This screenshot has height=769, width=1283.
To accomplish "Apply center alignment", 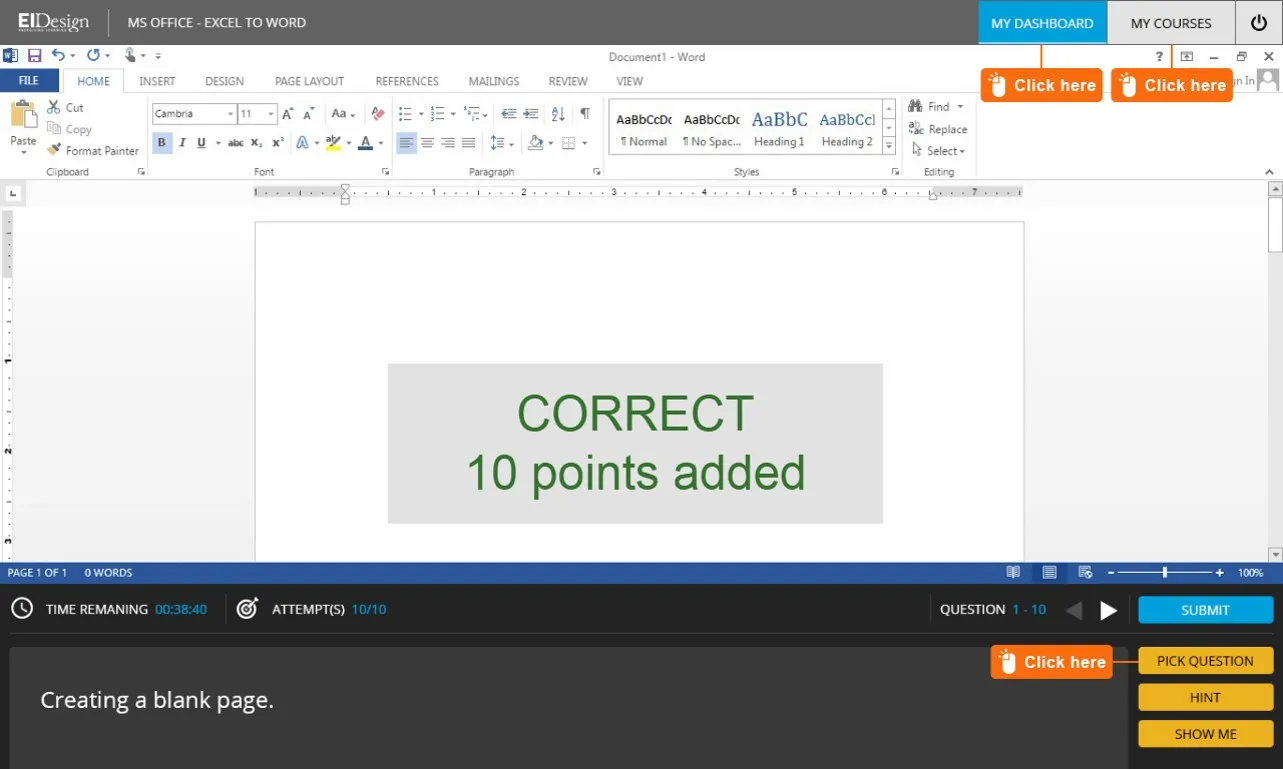I will click(427, 143).
